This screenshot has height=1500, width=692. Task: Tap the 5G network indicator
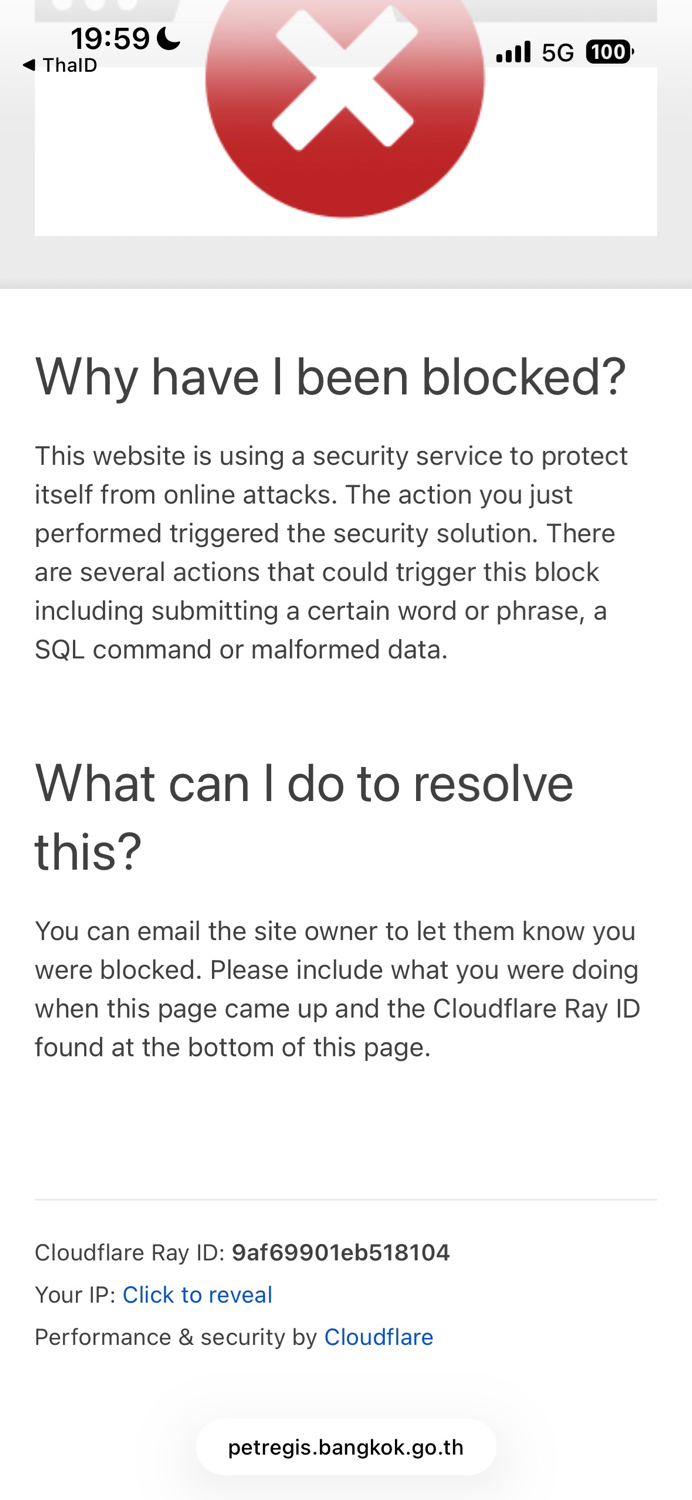tap(558, 53)
